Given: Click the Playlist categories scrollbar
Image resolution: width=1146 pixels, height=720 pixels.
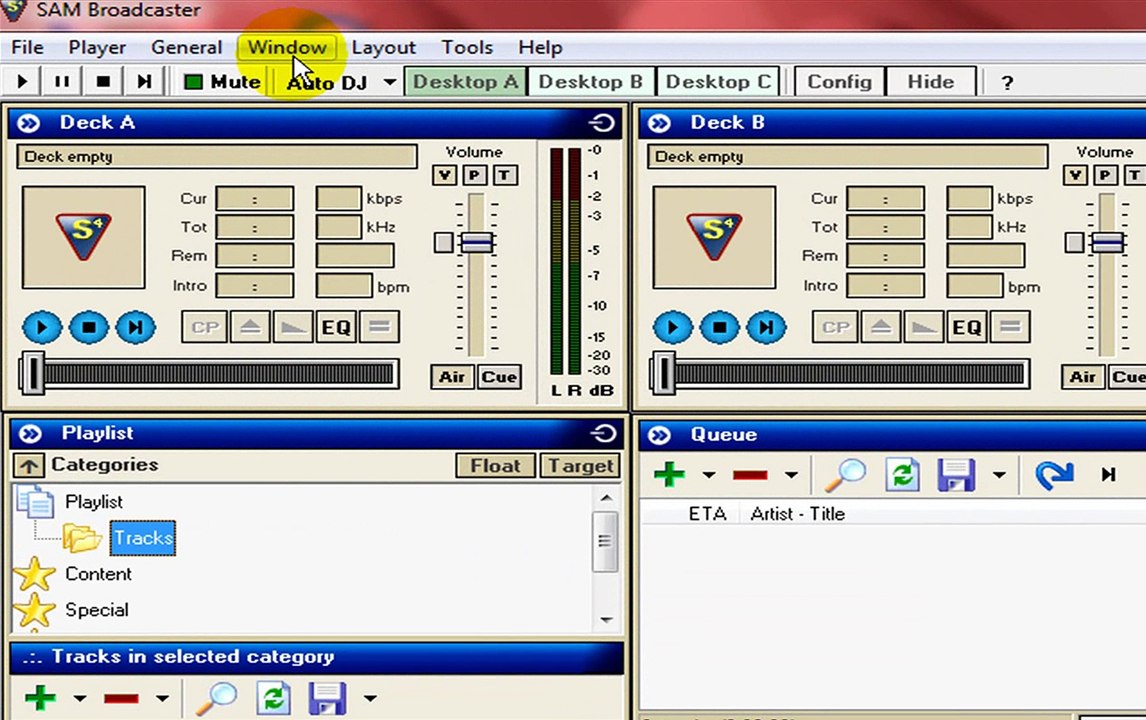Looking at the screenshot, I should coord(605,542).
